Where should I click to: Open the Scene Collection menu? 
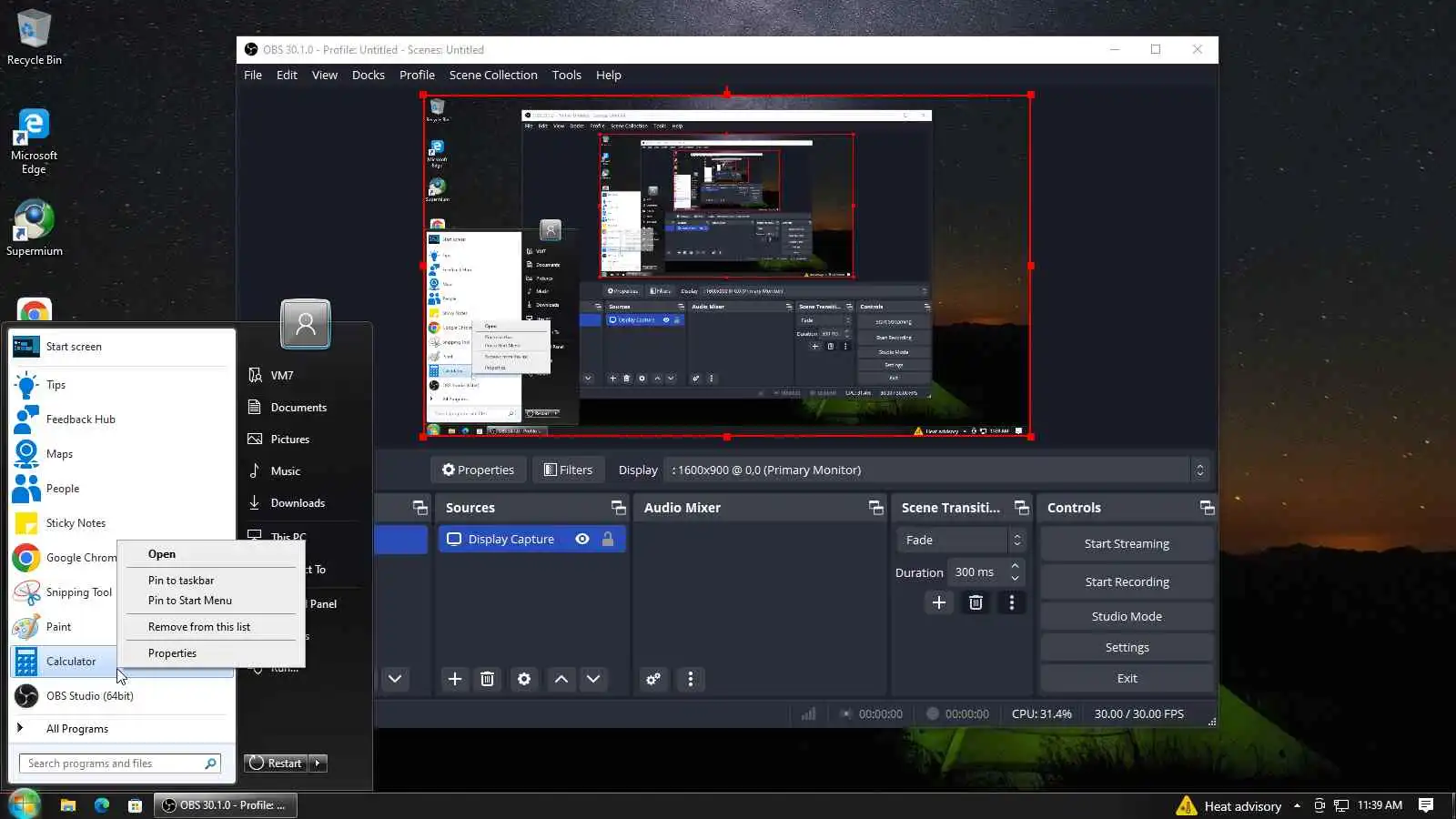[x=493, y=76]
